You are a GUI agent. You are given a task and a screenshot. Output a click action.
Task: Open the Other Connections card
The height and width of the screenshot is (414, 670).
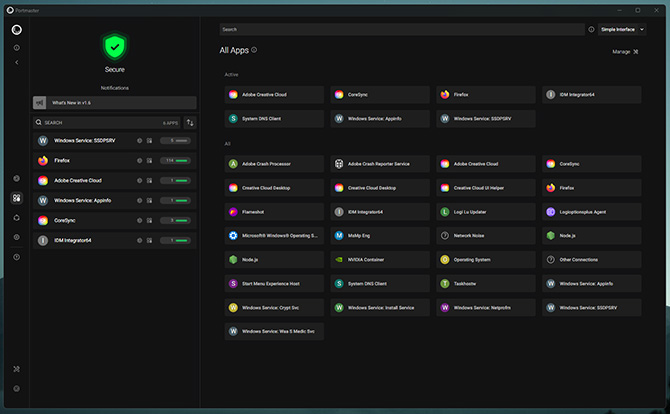pyautogui.click(x=592, y=260)
